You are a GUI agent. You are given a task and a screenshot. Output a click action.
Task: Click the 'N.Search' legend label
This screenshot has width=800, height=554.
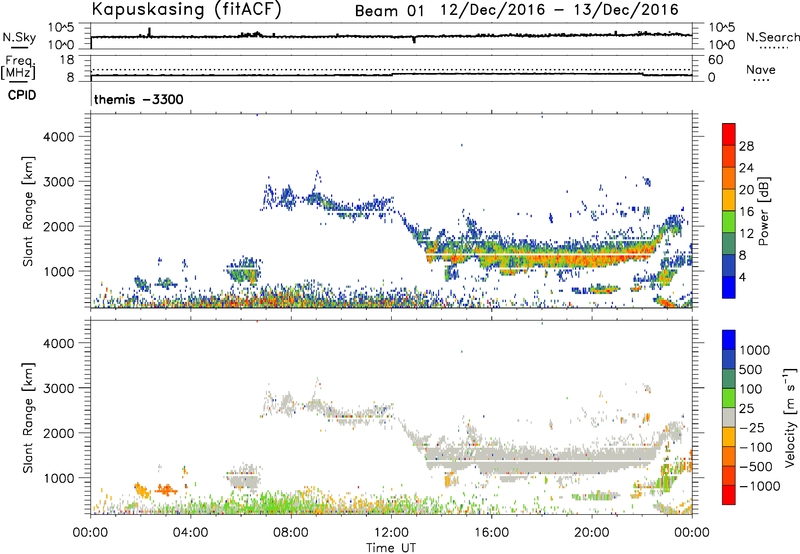click(x=772, y=37)
